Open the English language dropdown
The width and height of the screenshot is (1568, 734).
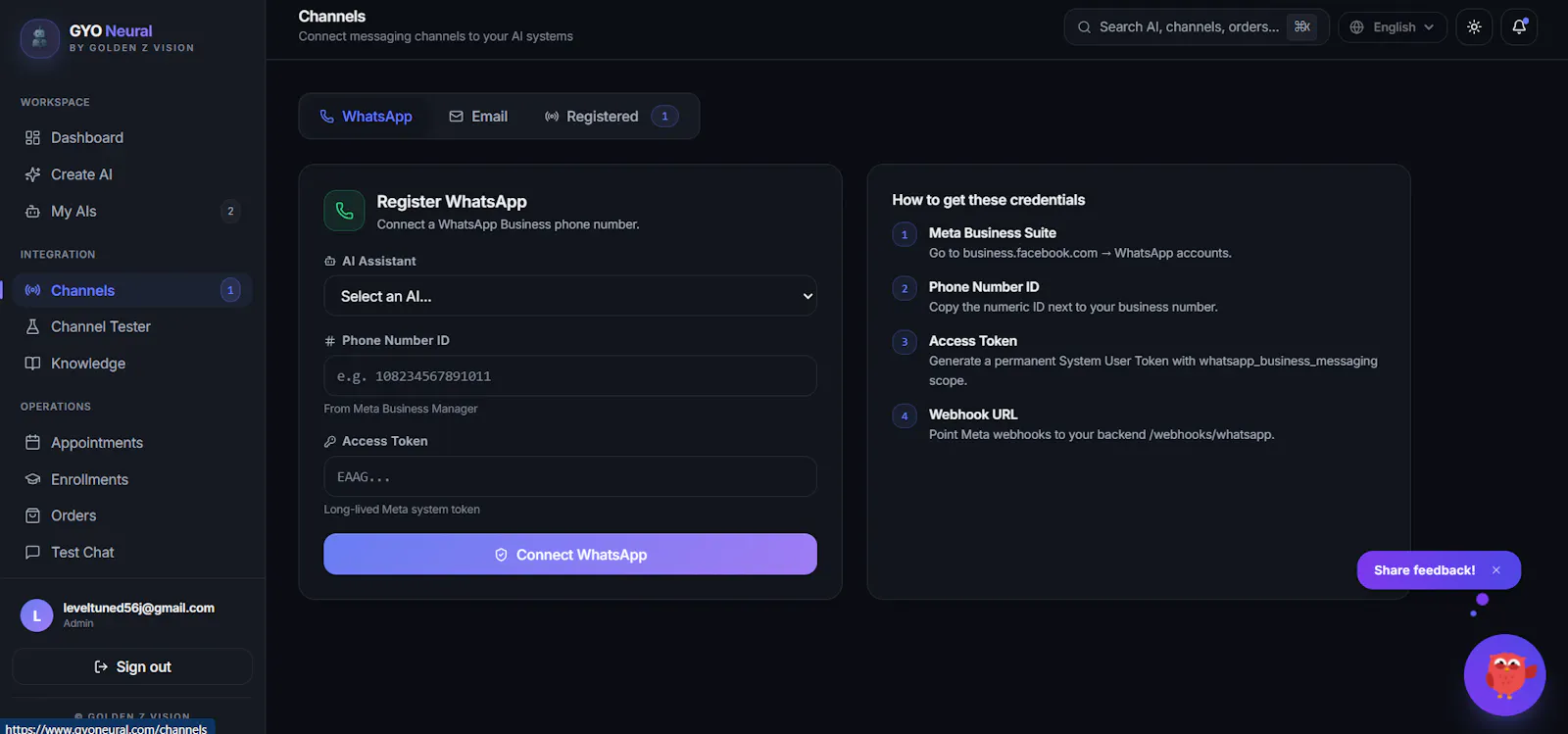click(x=1393, y=27)
